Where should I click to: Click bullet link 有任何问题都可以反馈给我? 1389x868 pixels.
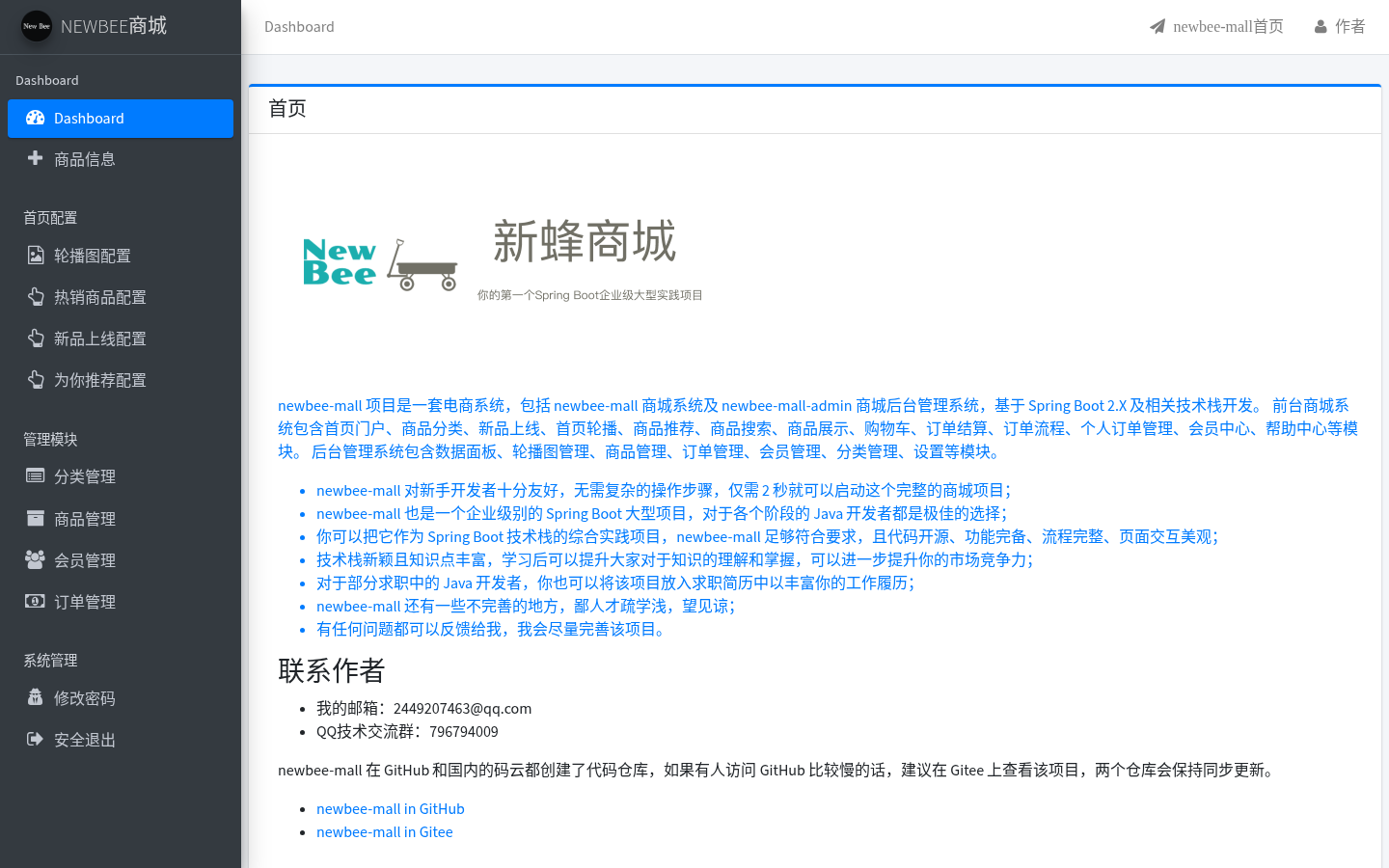[x=494, y=629]
